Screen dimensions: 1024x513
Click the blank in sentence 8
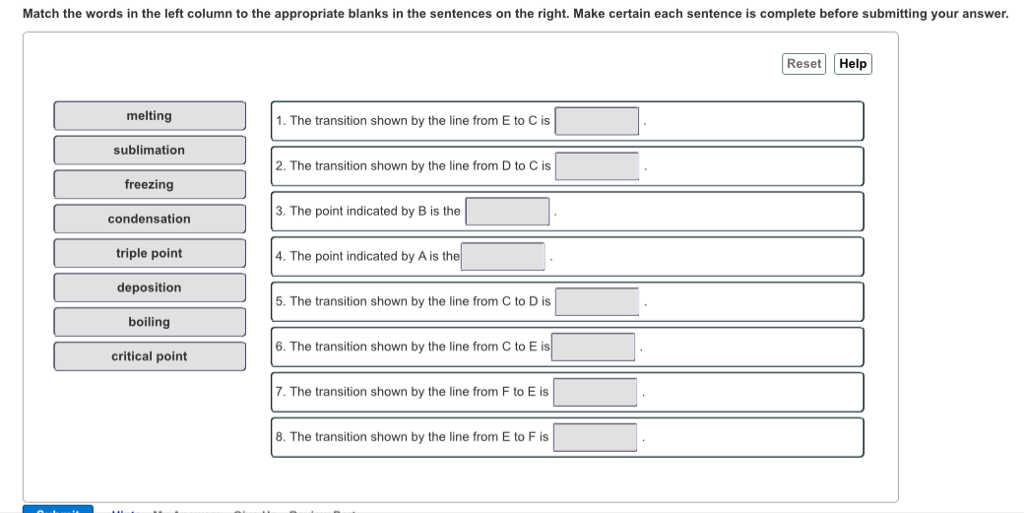[x=595, y=437]
